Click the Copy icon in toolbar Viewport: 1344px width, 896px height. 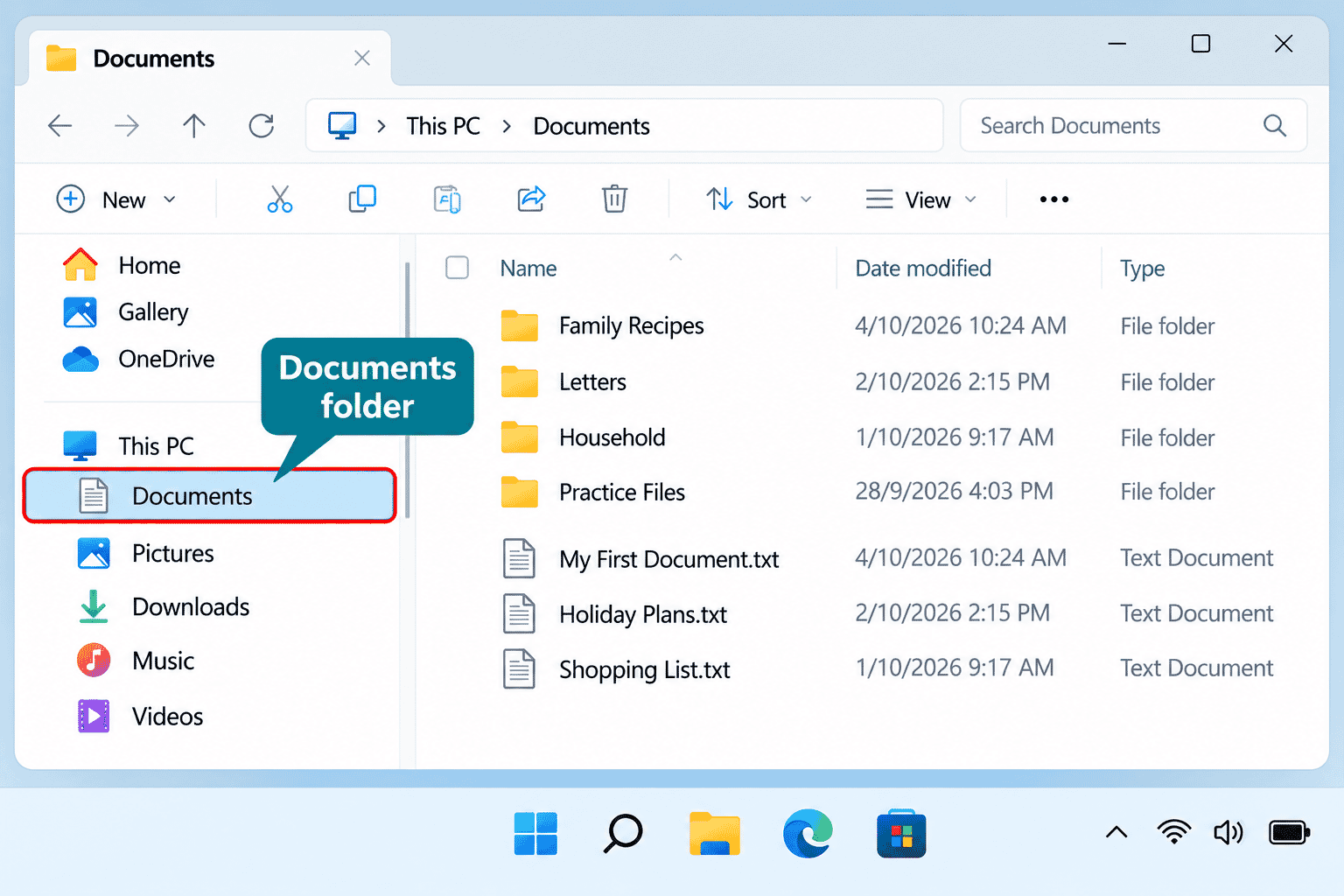pyautogui.click(x=362, y=199)
